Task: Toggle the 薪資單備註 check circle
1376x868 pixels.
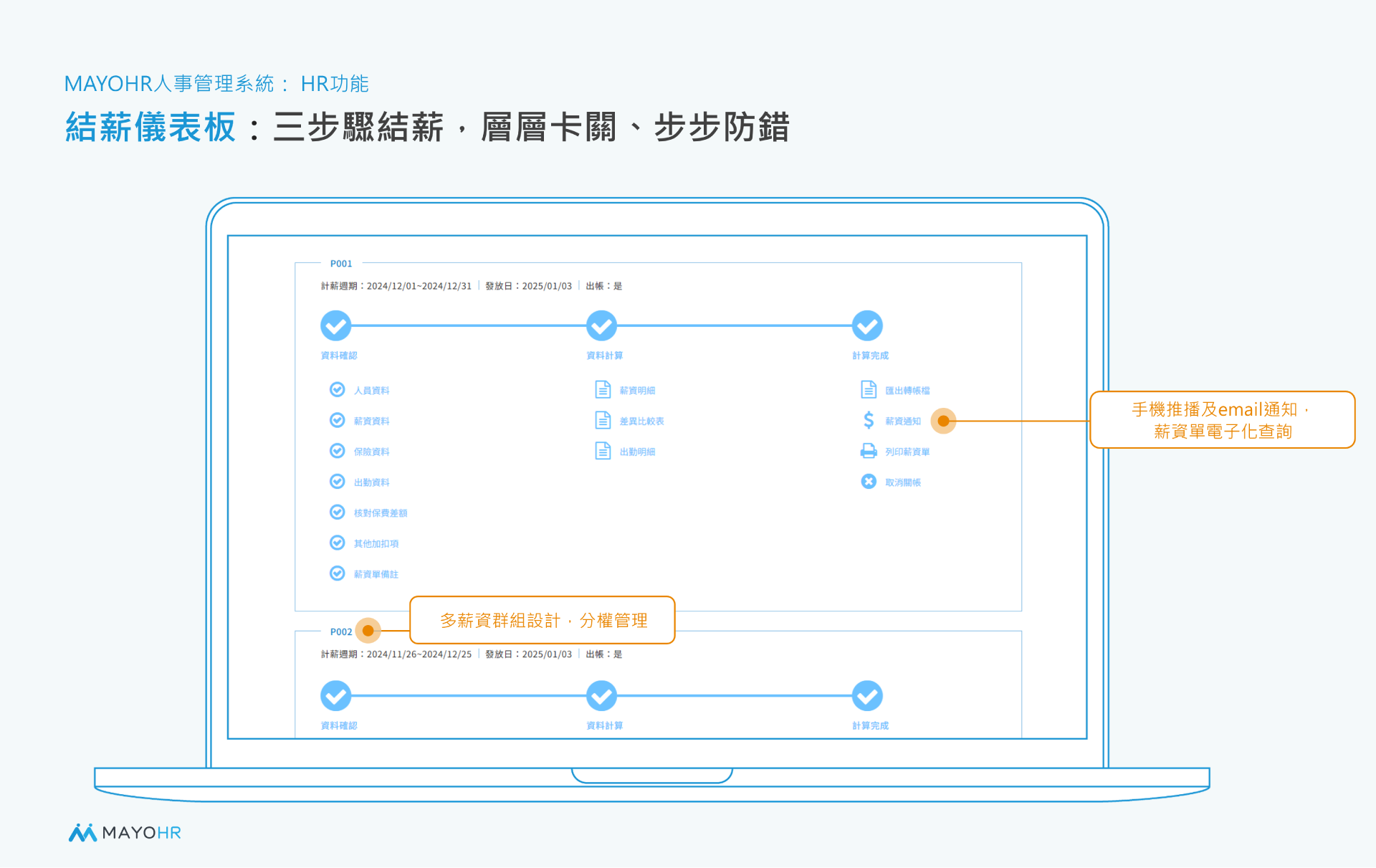Action: point(337,573)
